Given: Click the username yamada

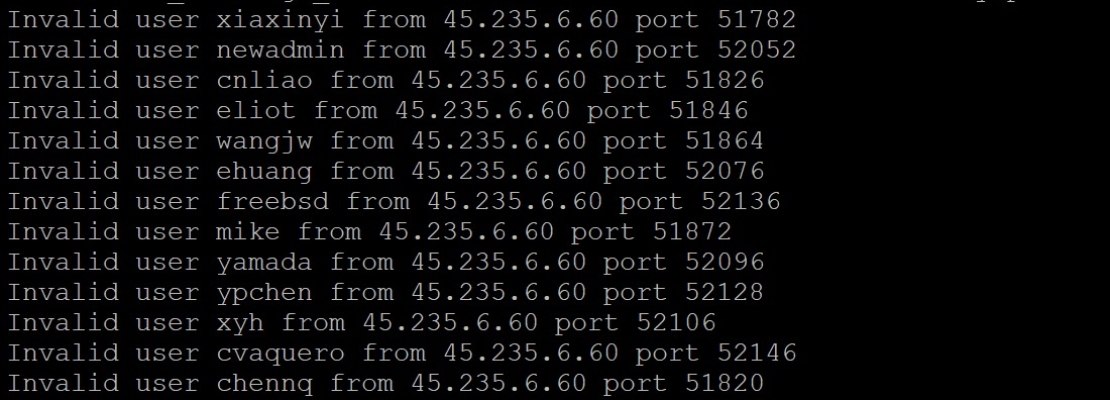Looking at the screenshot, I should (x=264, y=264).
